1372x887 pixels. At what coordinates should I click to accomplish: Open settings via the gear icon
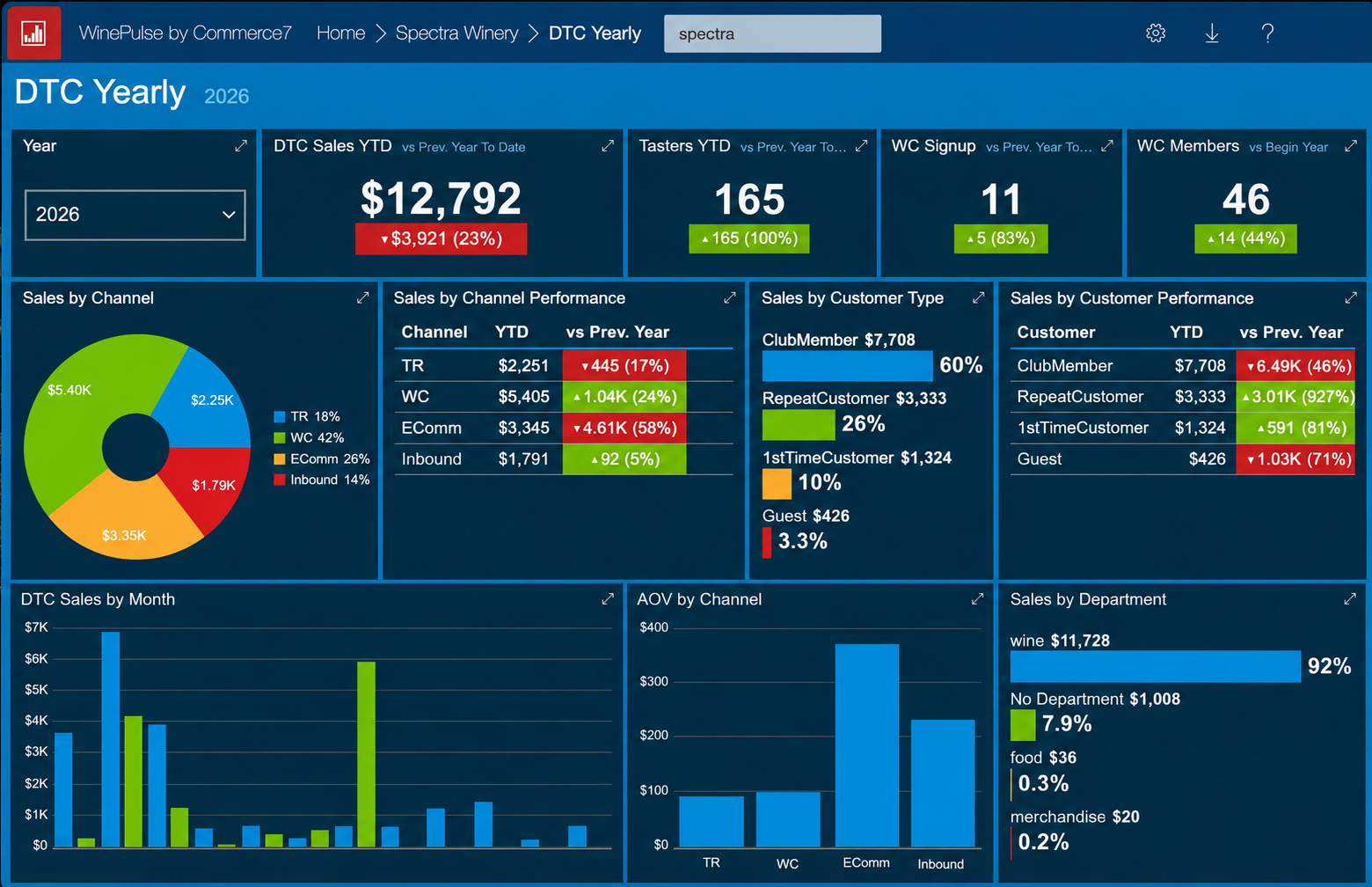coord(1156,33)
